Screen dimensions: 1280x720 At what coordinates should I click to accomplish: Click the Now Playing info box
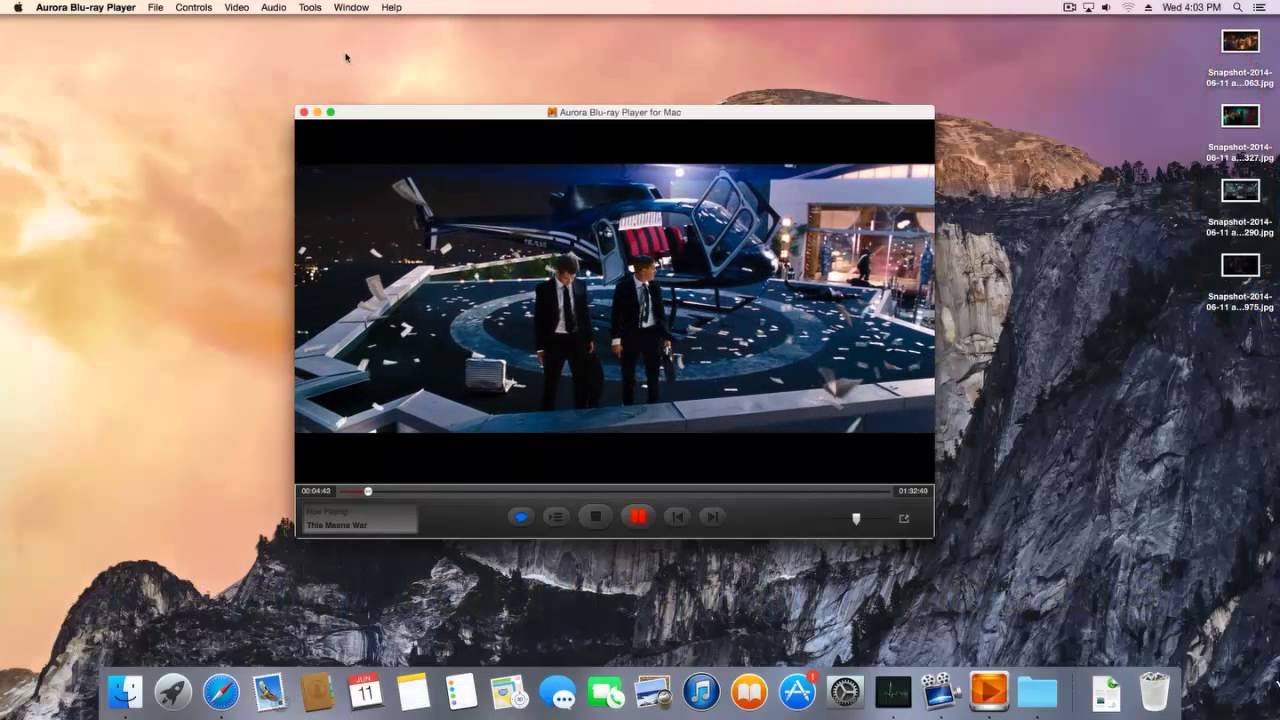click(x=360, y=518)
